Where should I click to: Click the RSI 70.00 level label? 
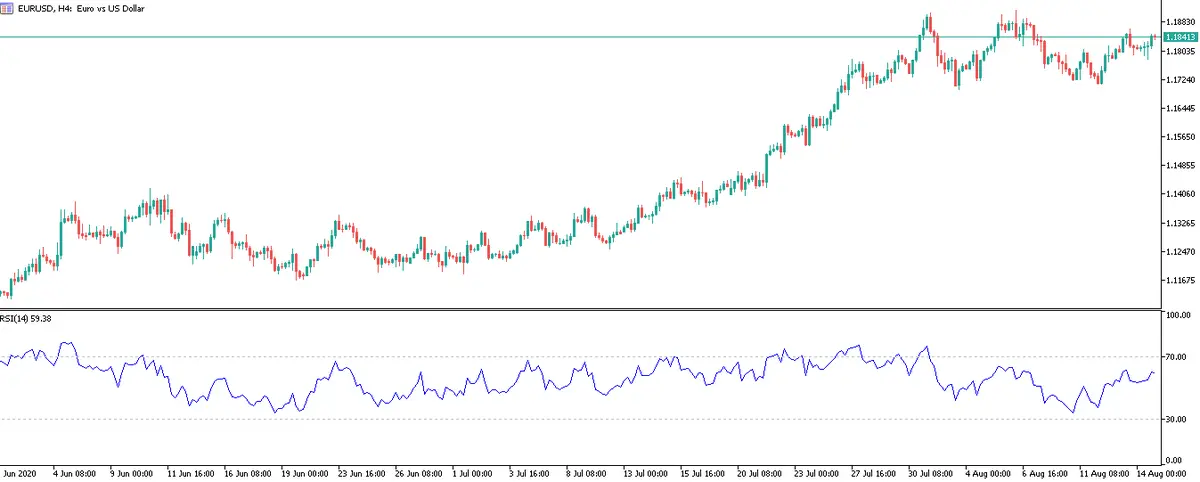click(1175, 357)
